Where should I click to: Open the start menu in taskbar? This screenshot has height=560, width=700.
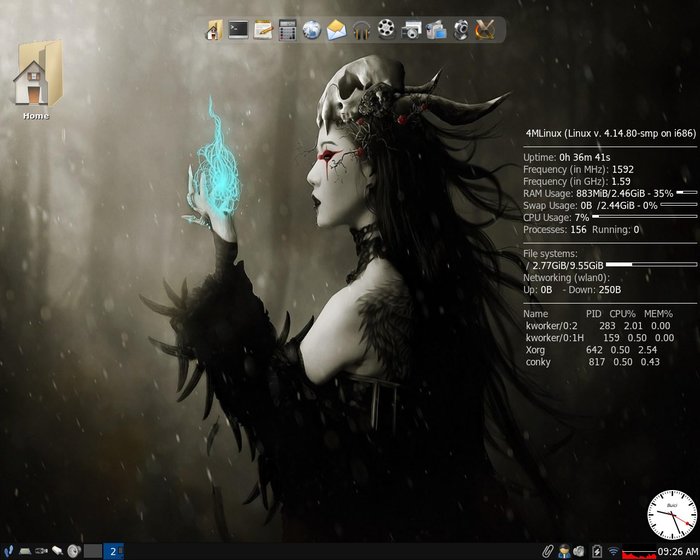8,551
